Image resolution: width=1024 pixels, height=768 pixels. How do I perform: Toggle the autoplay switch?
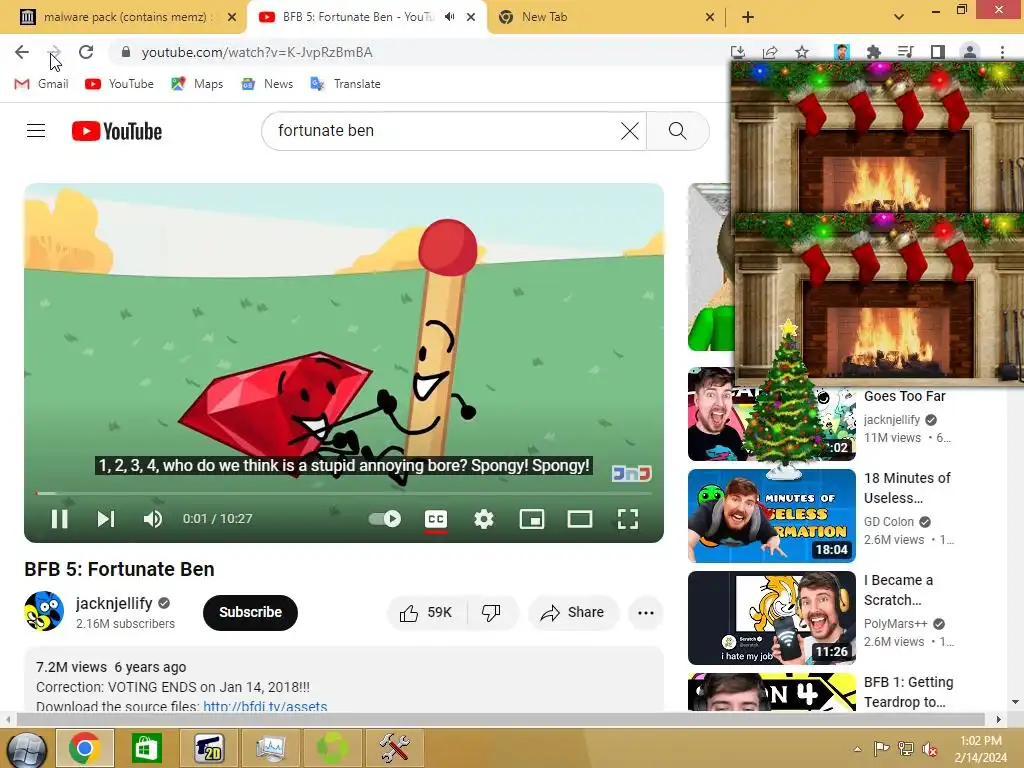[385, 519]
